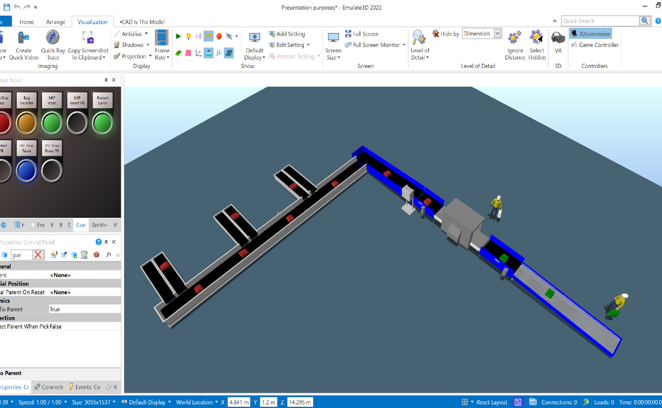Expand the Shadows dropdown
Screen dimensions: 662x408
(133, 45)
